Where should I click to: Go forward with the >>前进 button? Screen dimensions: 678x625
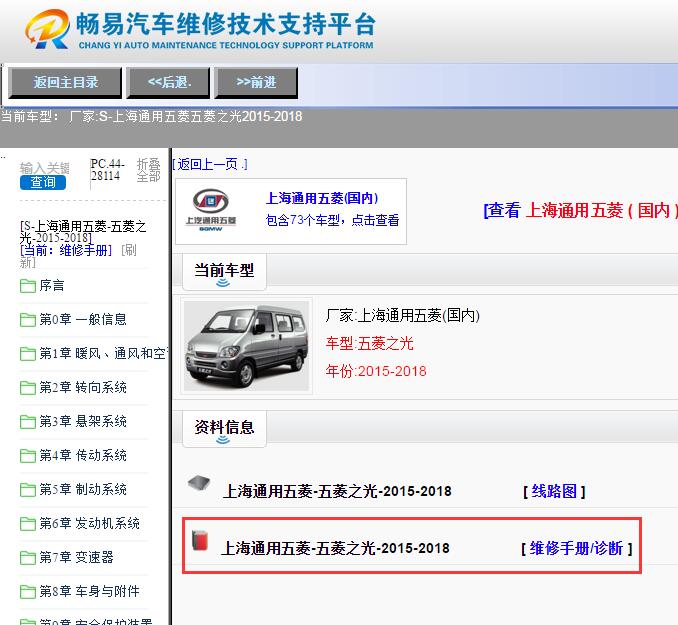(256, 82)
